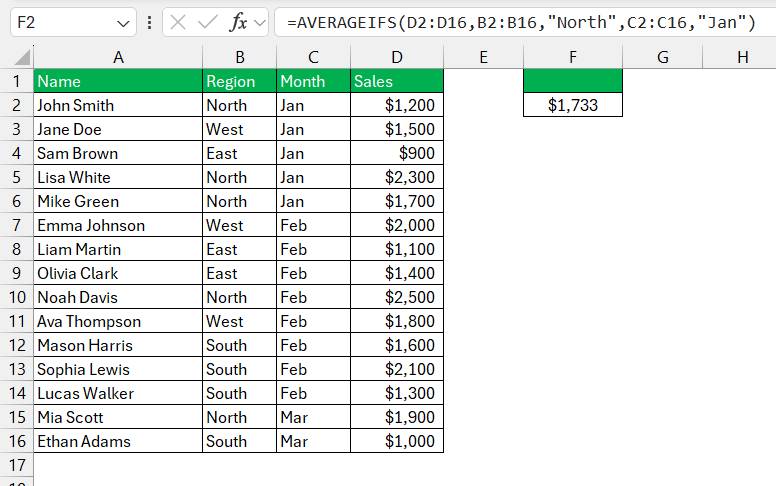
Task: Select column F header
Action: tap(573, 57)
